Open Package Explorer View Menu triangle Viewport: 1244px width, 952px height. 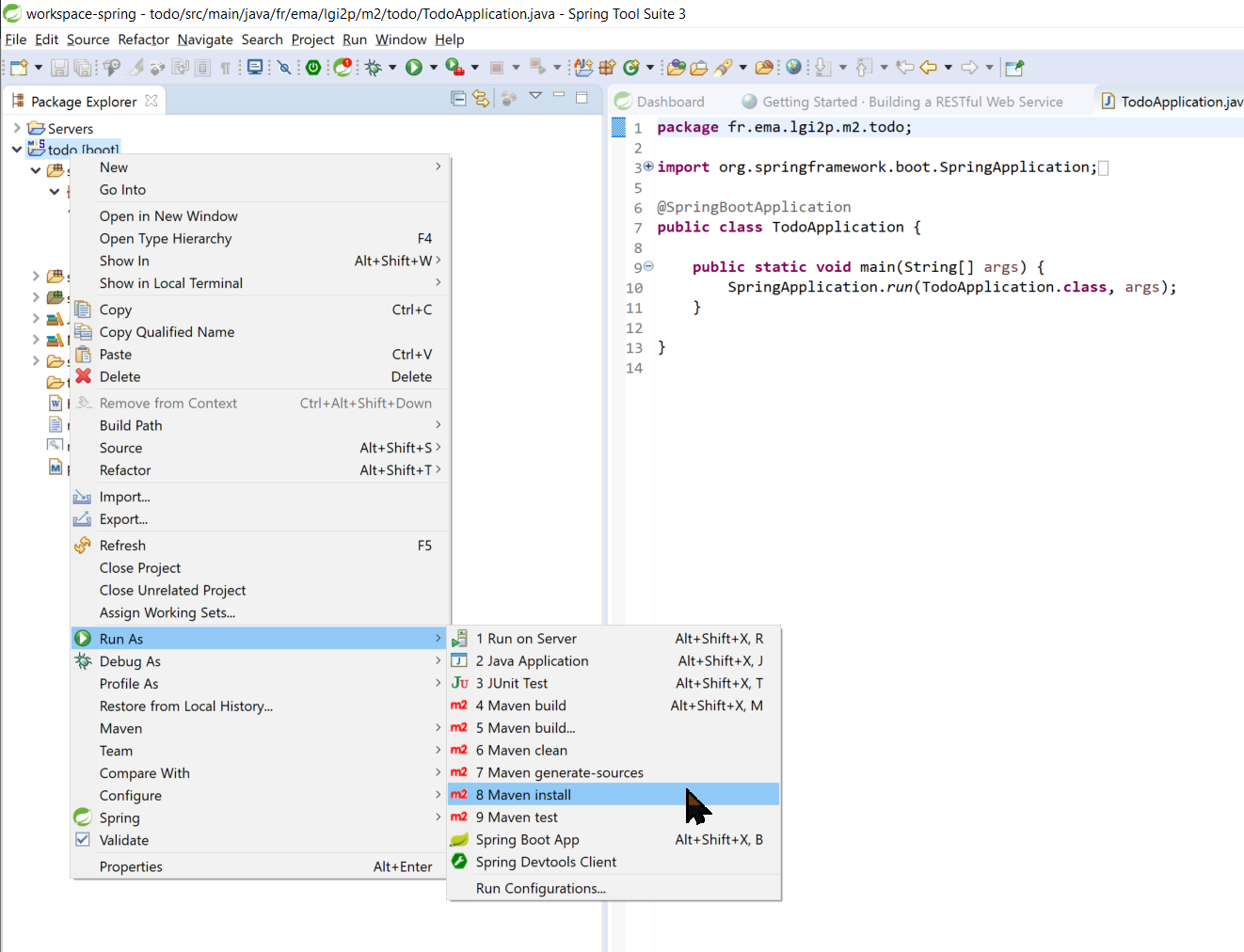535,96
